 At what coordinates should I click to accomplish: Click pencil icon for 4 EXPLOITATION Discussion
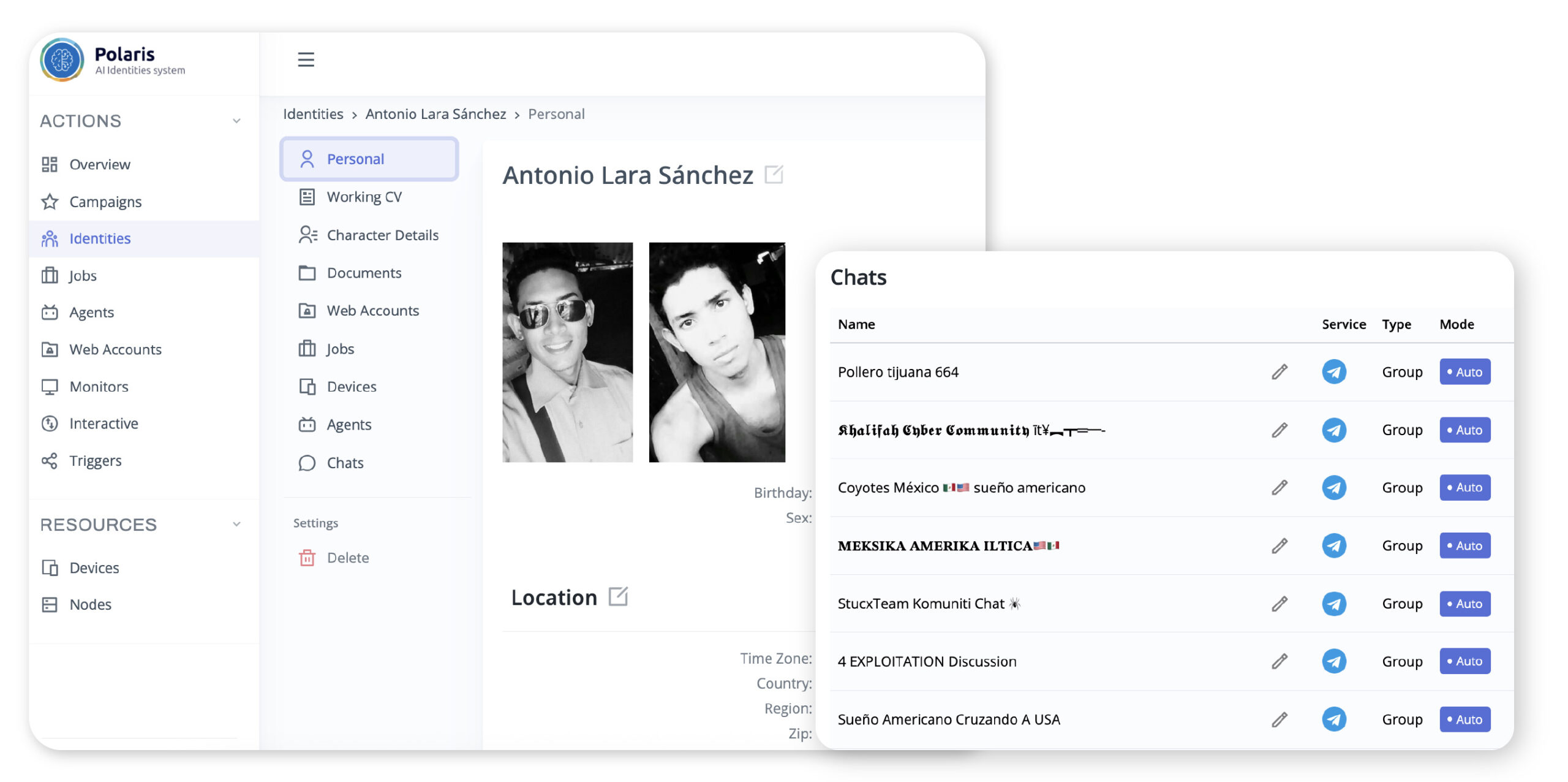pyautogui.click(x=1280, y=661)
